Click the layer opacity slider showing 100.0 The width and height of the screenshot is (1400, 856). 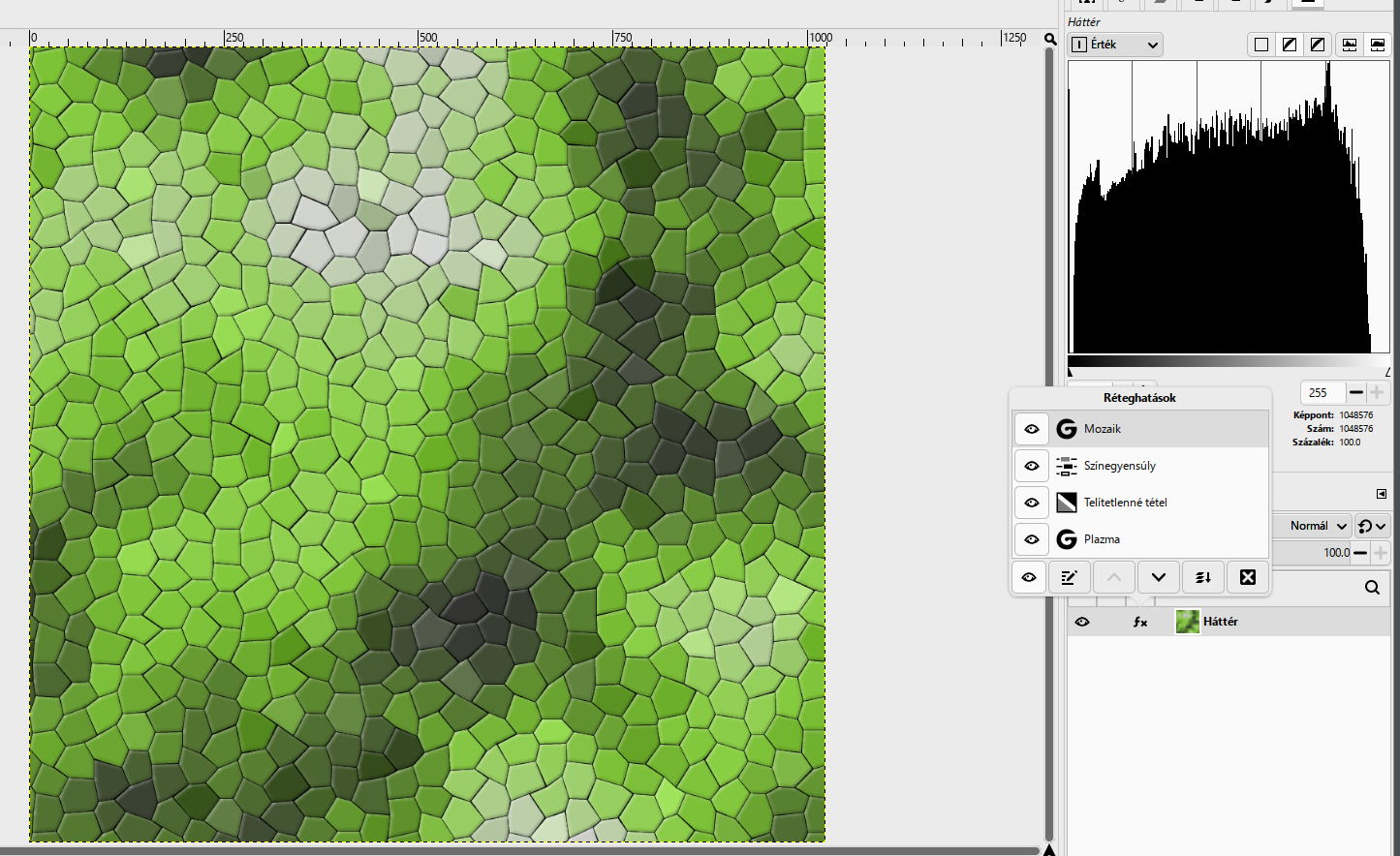coord(1311,553)
